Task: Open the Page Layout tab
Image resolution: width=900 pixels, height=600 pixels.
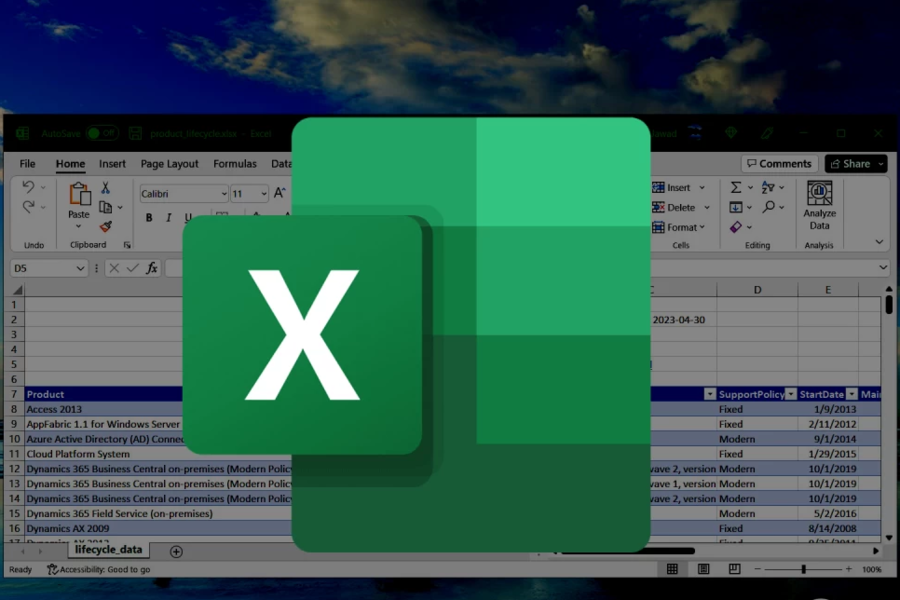Action: [169, 164]
